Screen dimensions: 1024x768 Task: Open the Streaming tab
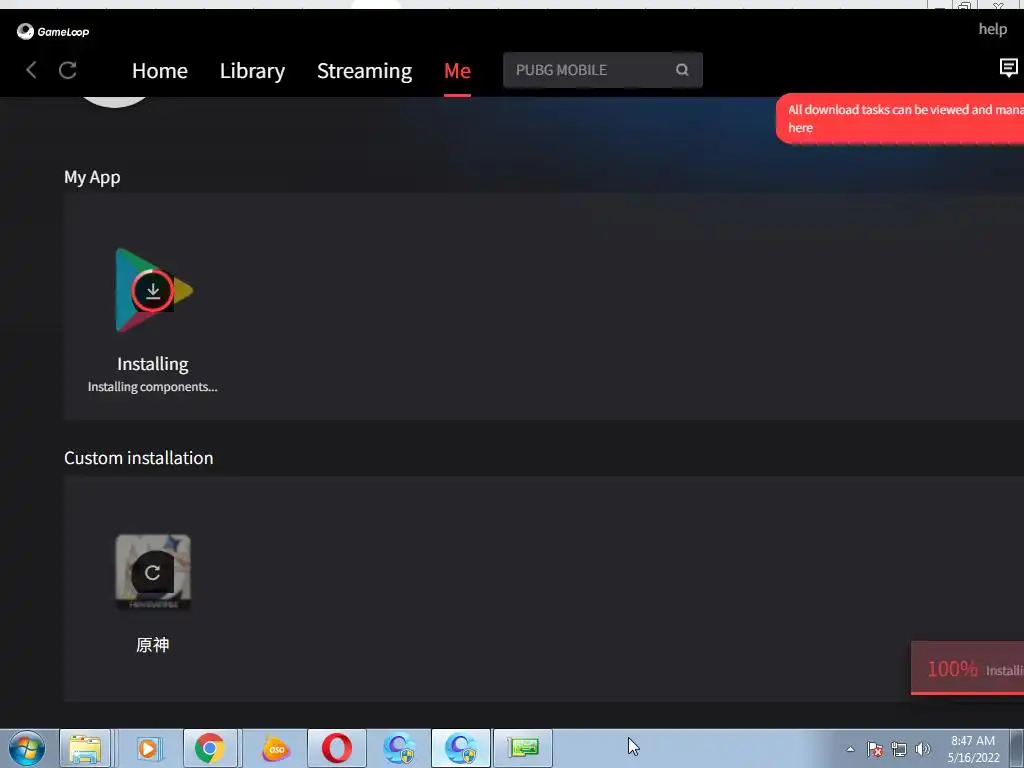[364, 71]
